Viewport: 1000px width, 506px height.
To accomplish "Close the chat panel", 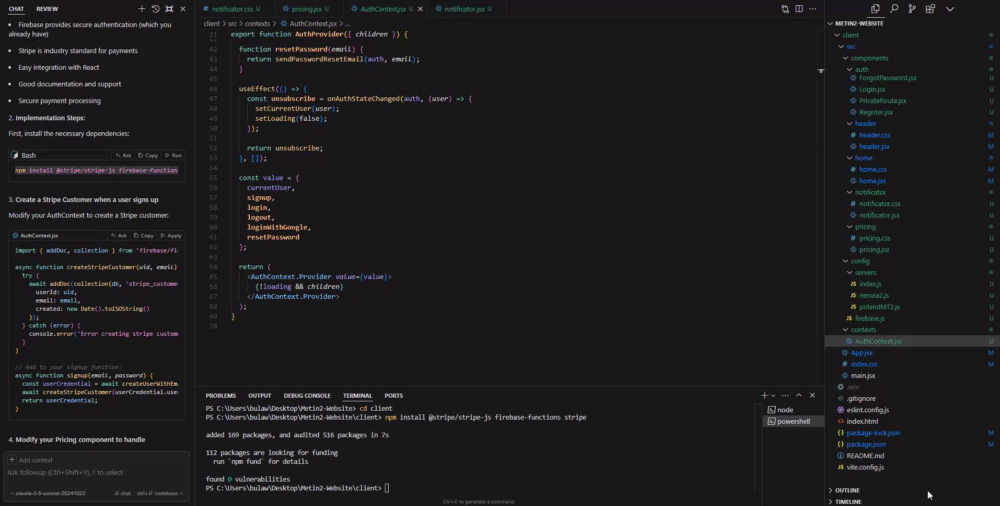I will tap(183, 9).
